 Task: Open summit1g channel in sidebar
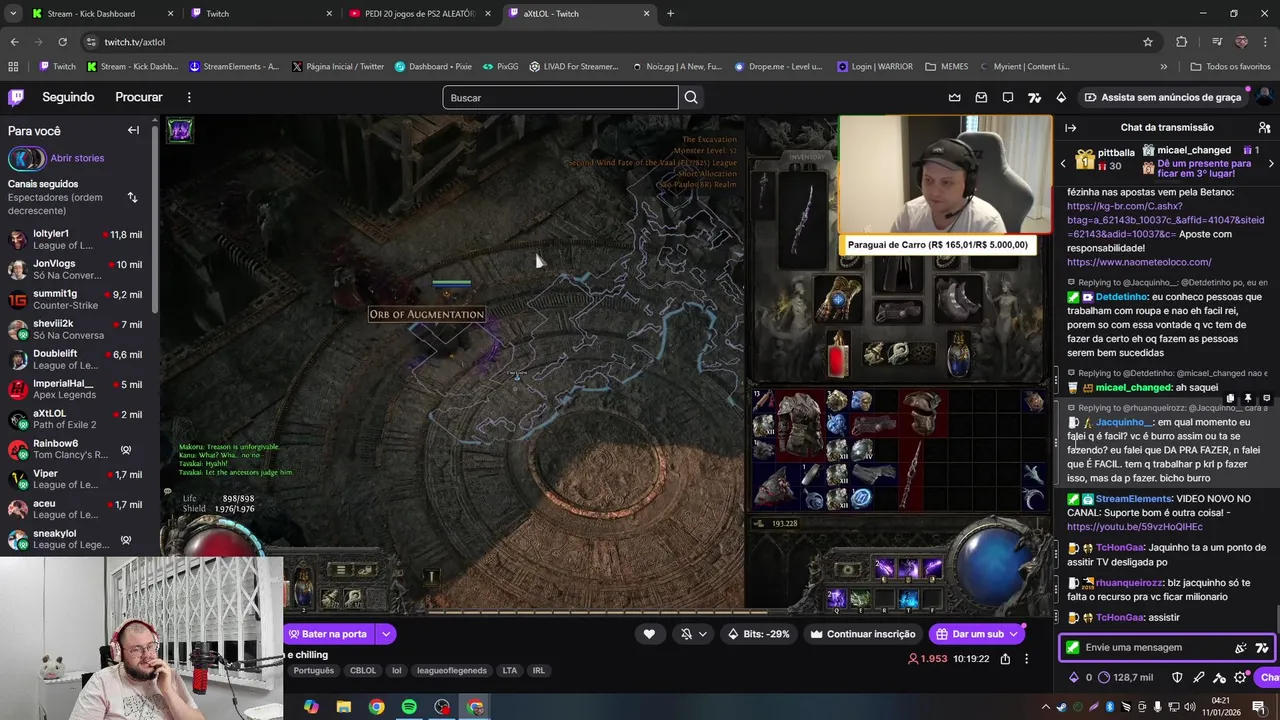click(75, 299)
